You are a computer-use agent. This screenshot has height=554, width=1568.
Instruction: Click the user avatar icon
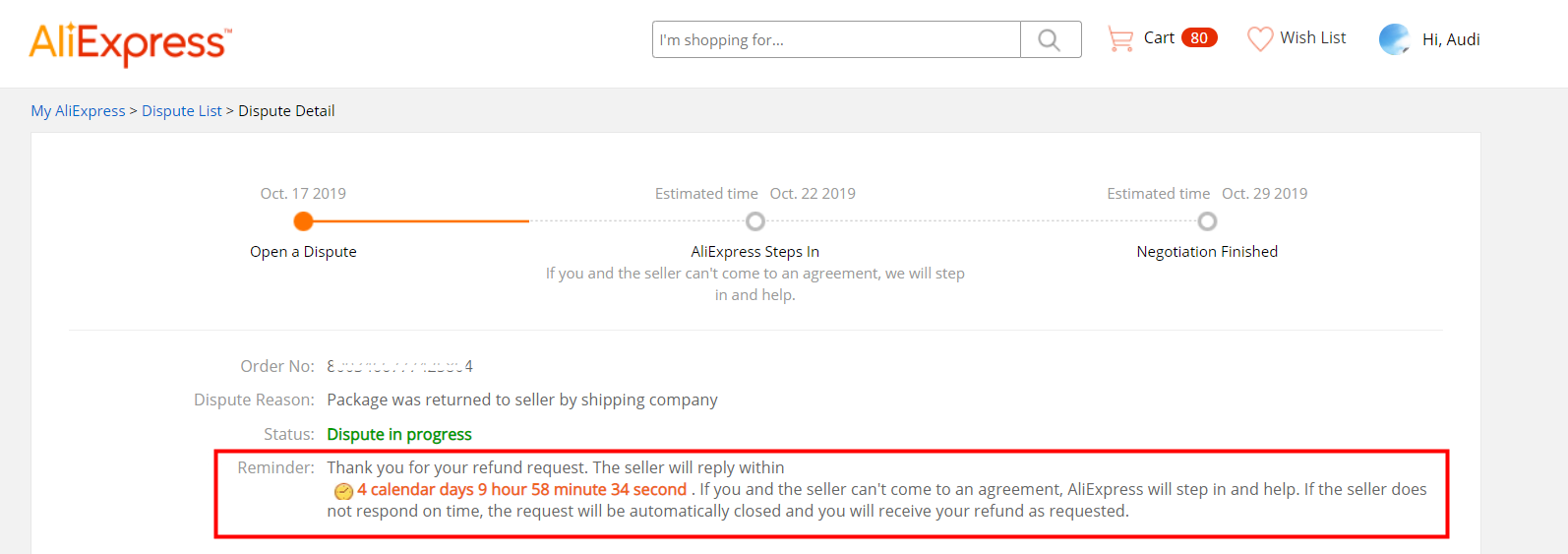pos(1394,39)
